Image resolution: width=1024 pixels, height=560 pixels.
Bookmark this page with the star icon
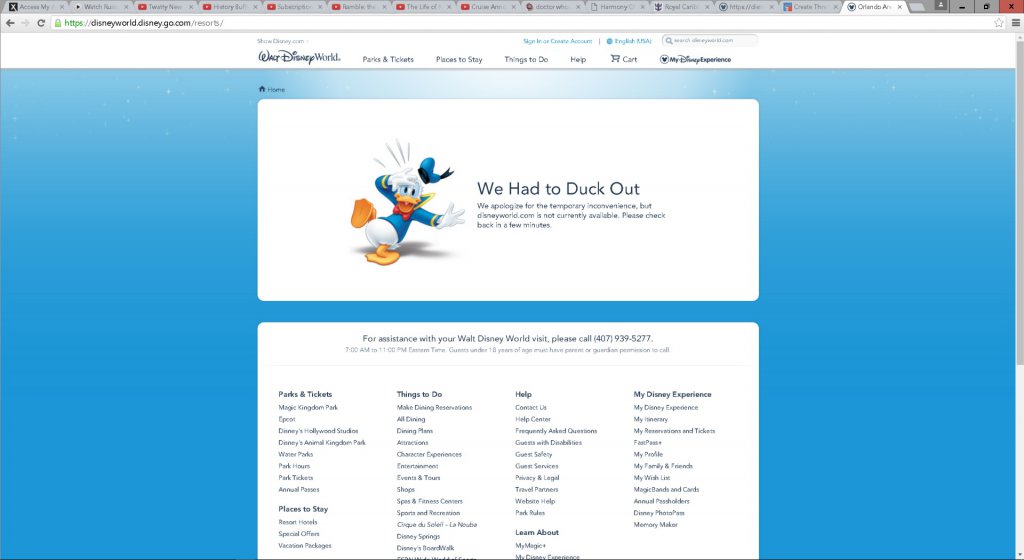click(999, 23)
